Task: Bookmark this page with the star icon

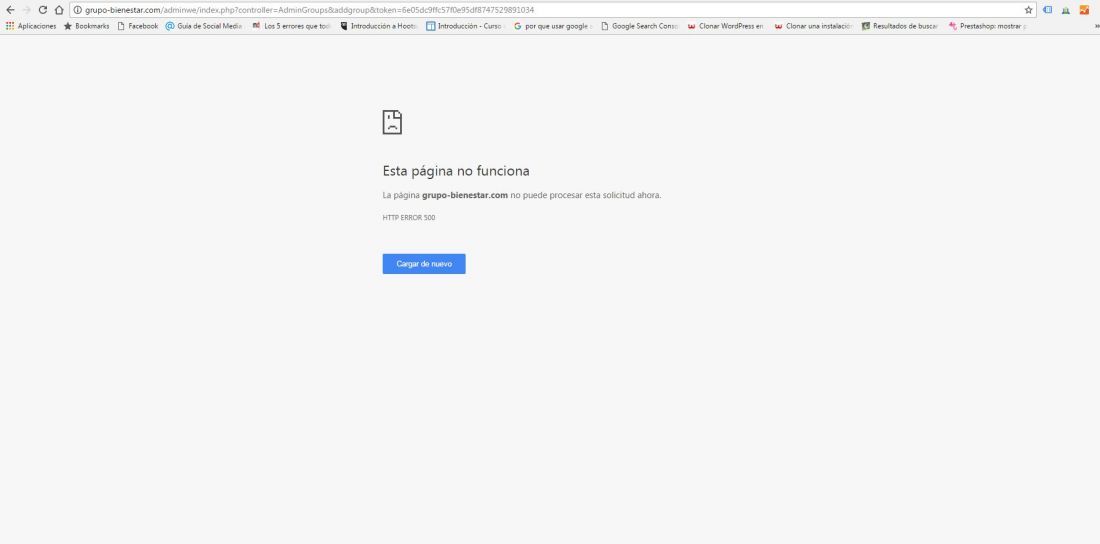Action: [x=1028, y=10]
